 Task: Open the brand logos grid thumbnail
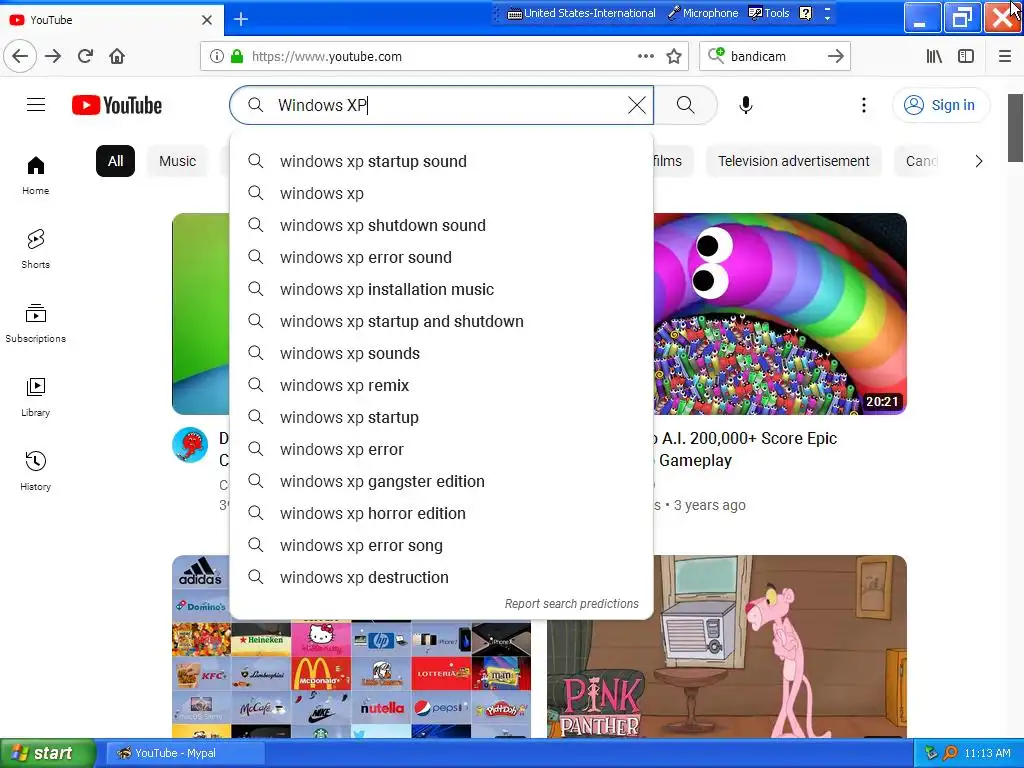click(351, 679)
